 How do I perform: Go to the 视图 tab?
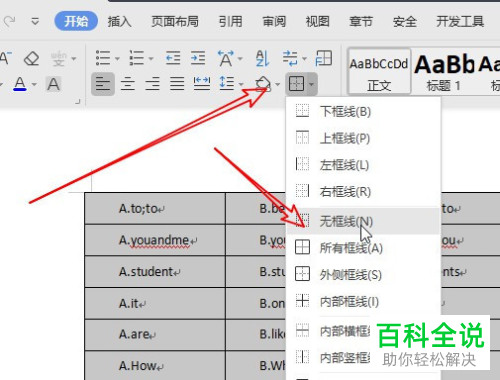tap(318, 22)
